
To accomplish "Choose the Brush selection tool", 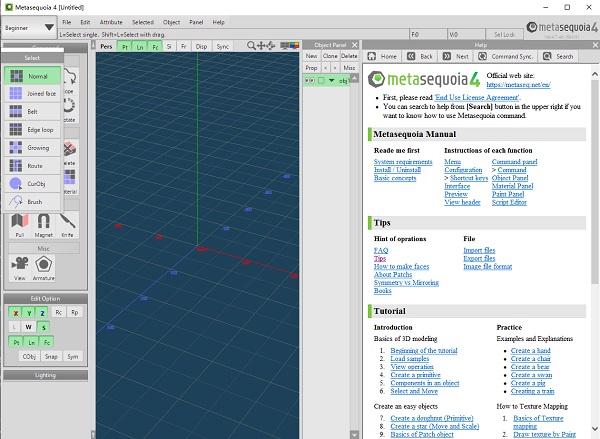I will (x=33, y=201).
